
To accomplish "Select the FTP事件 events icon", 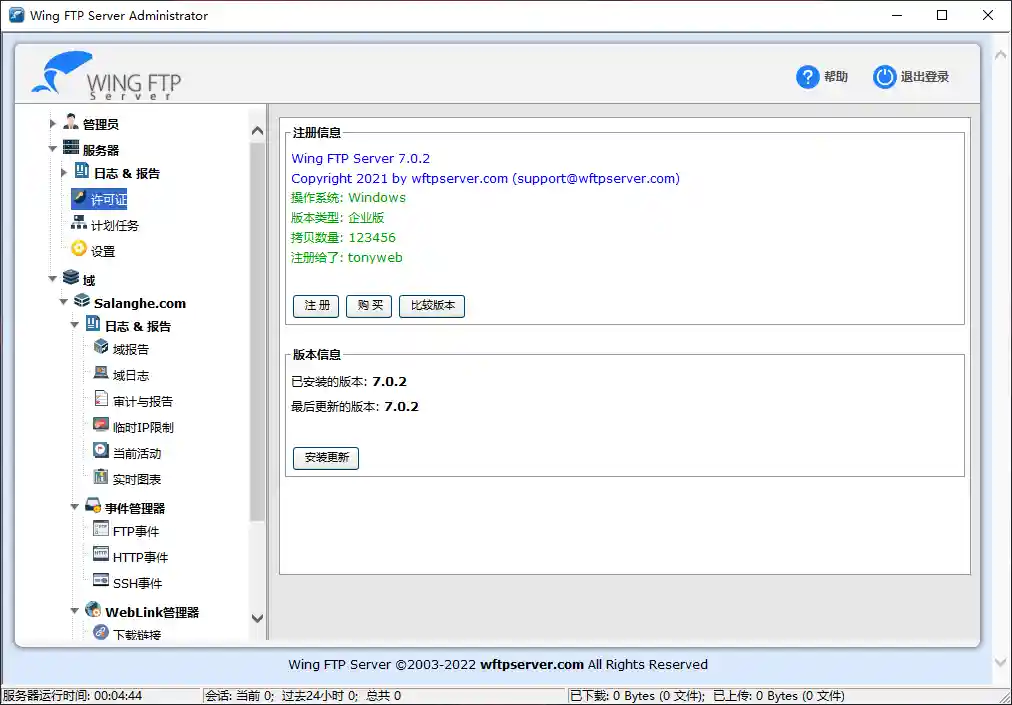I will tap(100, 531).
